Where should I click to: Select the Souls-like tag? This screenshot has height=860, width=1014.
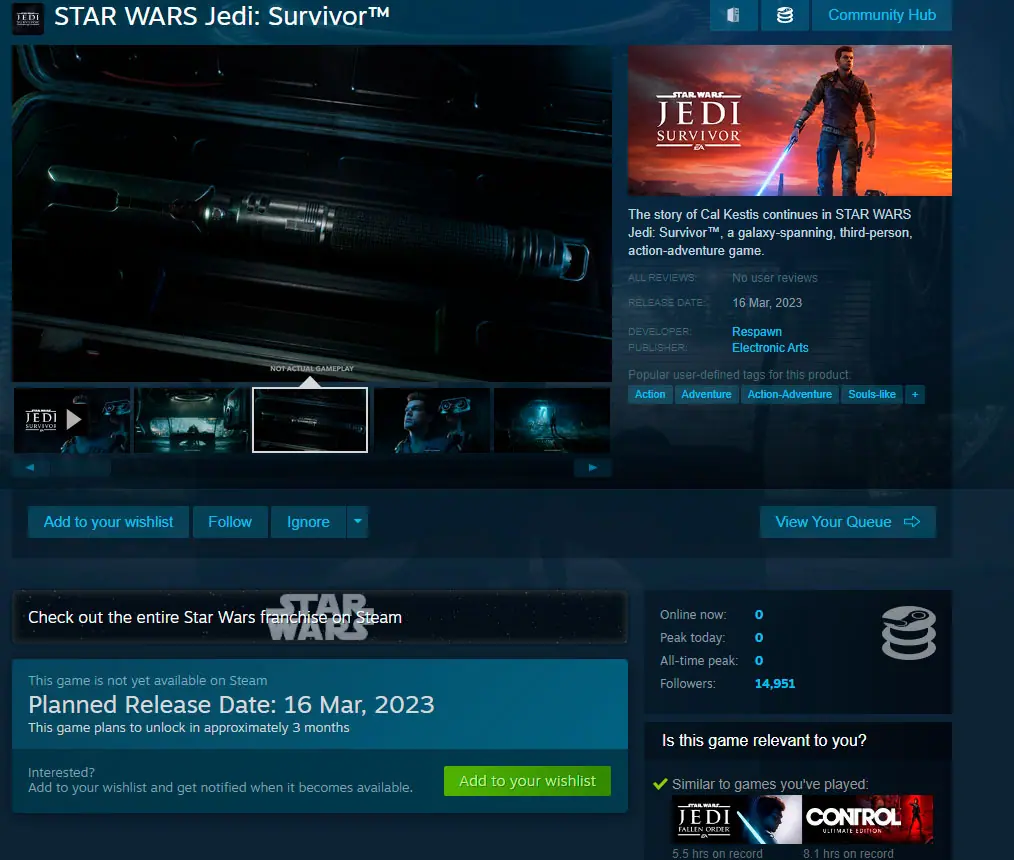click(x=871, y=394)
